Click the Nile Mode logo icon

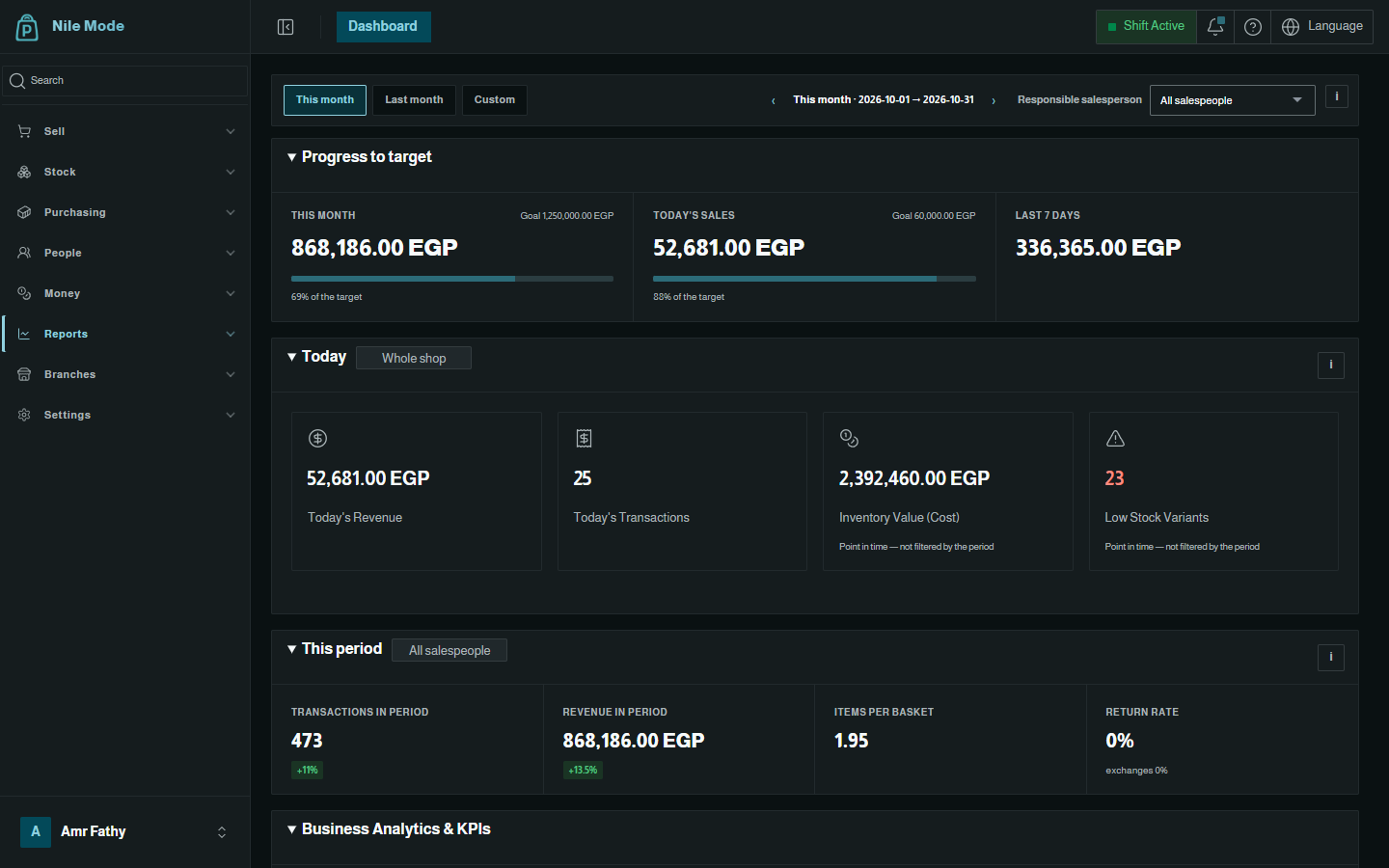point(27,27)
